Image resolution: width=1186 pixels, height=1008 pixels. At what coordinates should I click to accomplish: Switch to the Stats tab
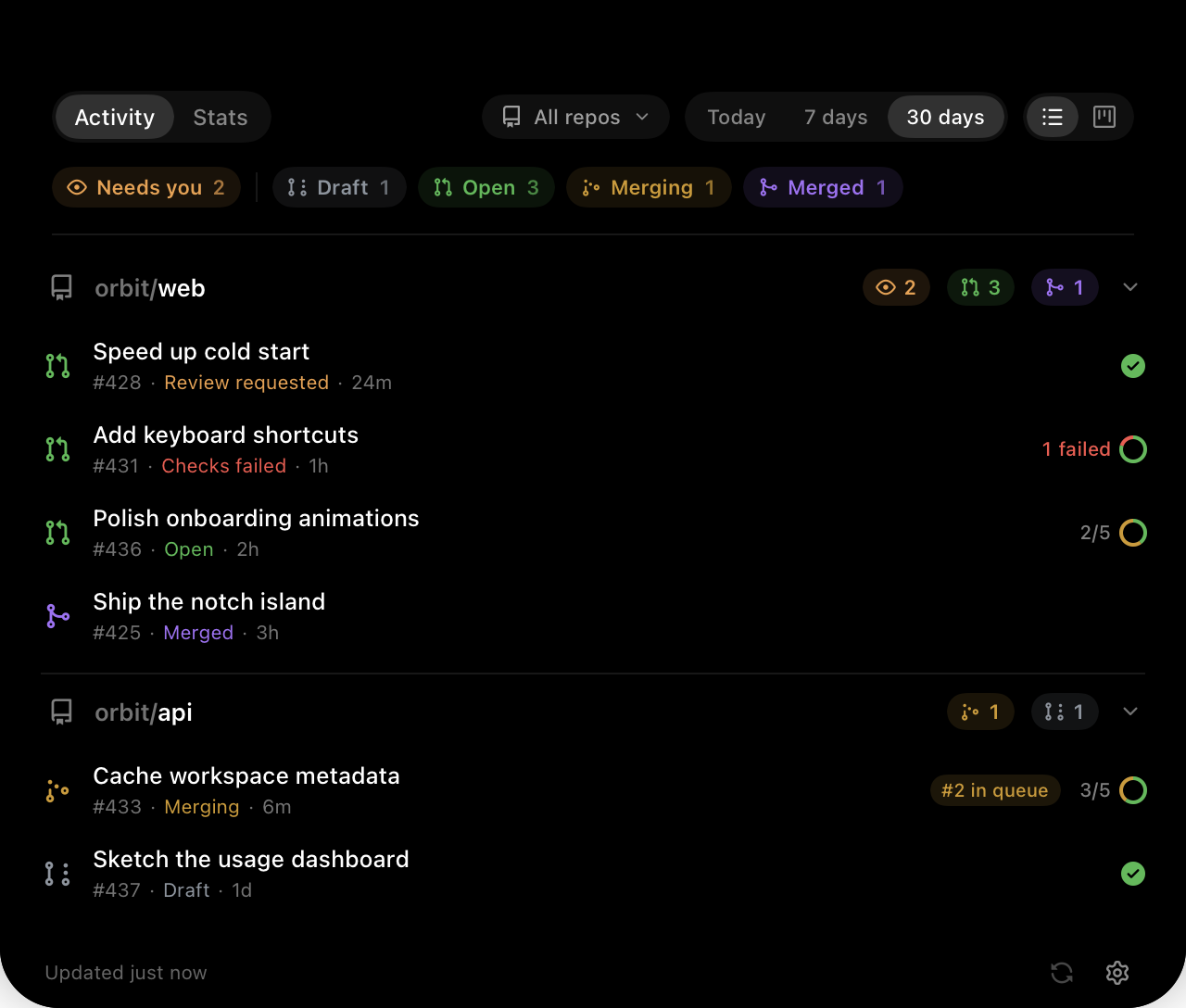[221, 117]
